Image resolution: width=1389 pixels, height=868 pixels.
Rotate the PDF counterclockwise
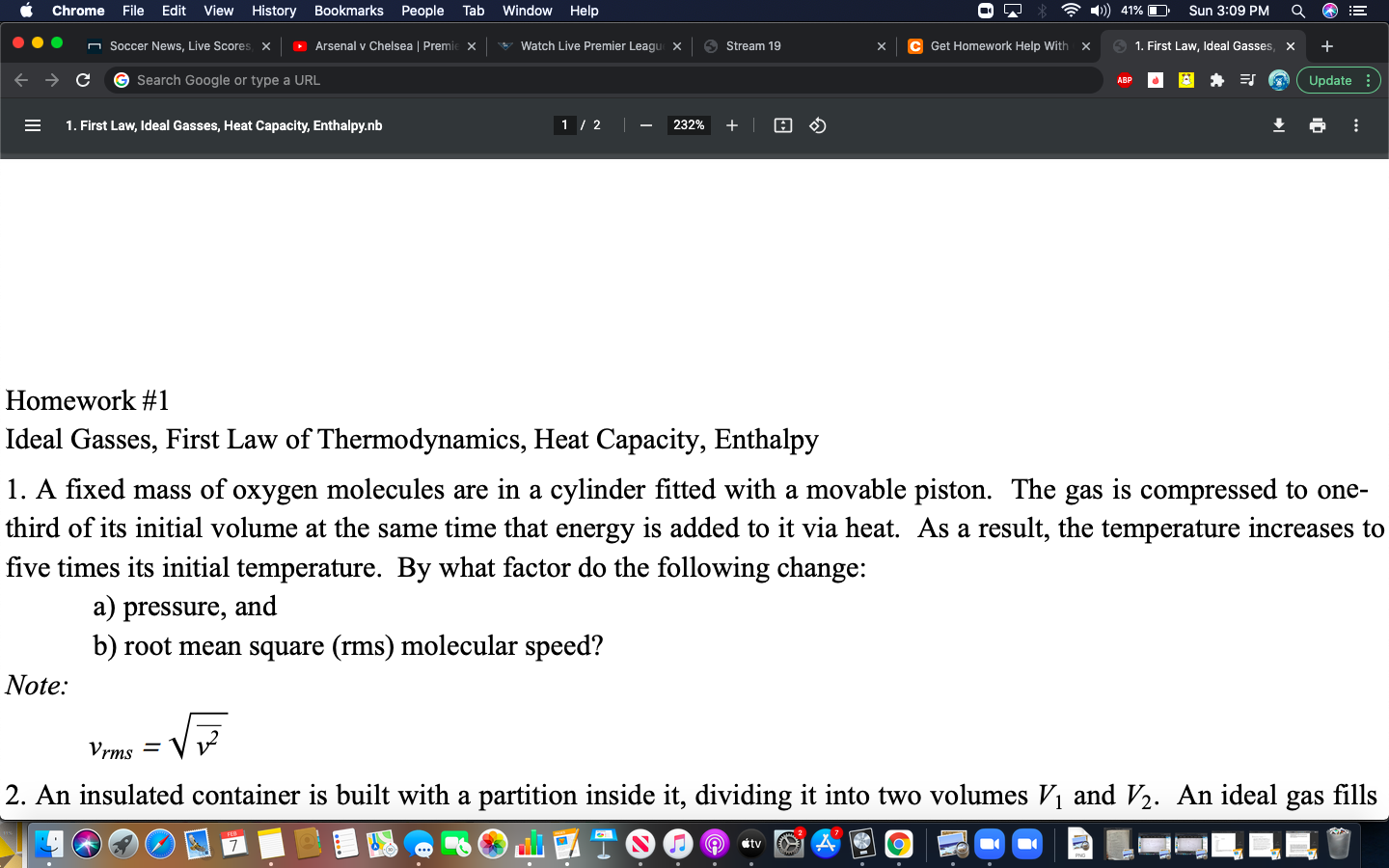[x=817, y=125]
